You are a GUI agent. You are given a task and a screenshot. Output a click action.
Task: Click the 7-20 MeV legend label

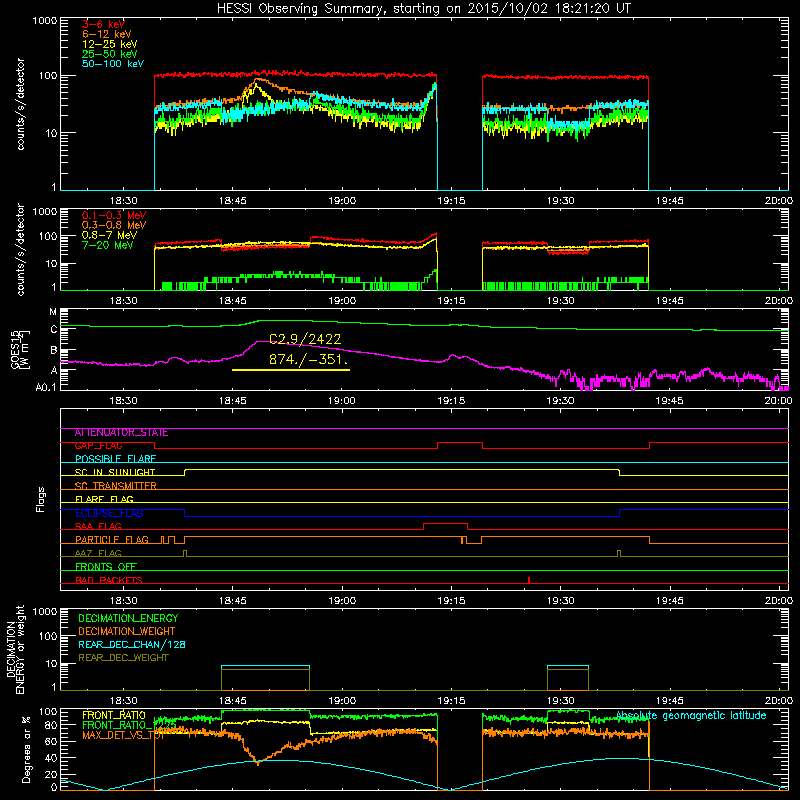[x=107, y=245]
